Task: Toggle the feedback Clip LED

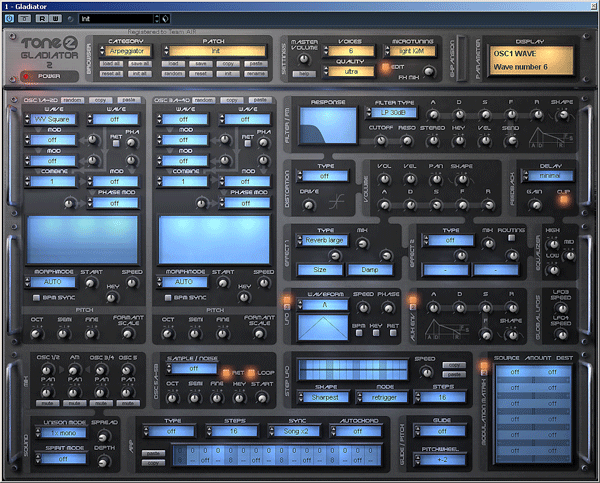Action: pyautogui.click(x=565, y=199)
